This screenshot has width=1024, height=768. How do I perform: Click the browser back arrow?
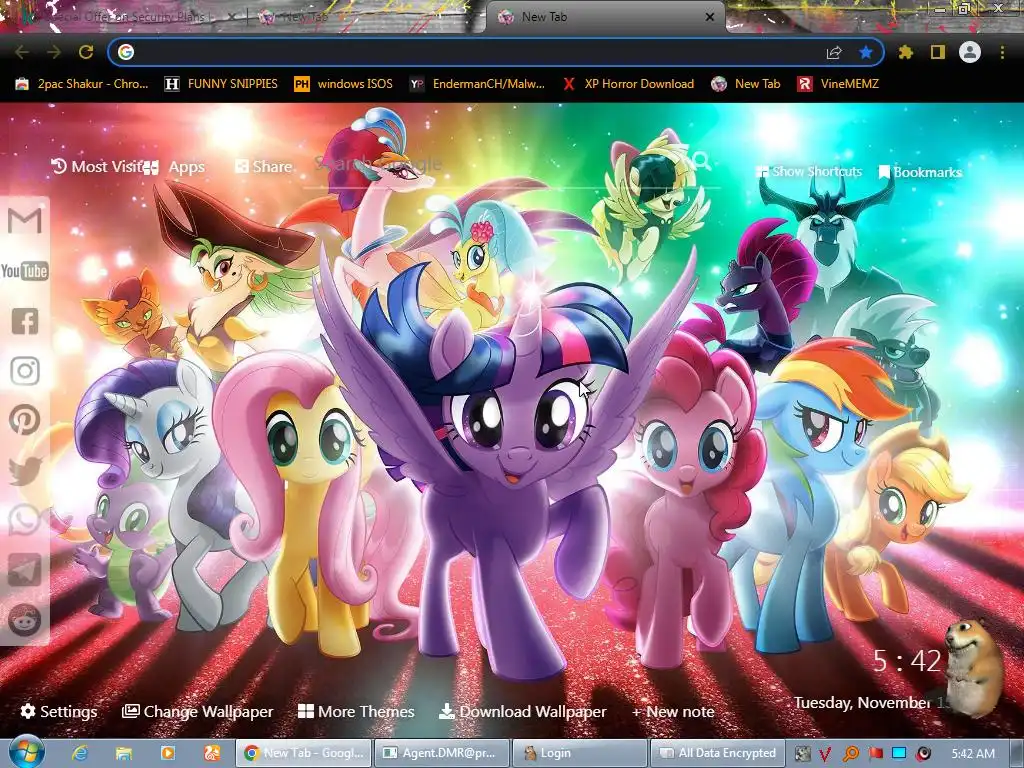22,52
